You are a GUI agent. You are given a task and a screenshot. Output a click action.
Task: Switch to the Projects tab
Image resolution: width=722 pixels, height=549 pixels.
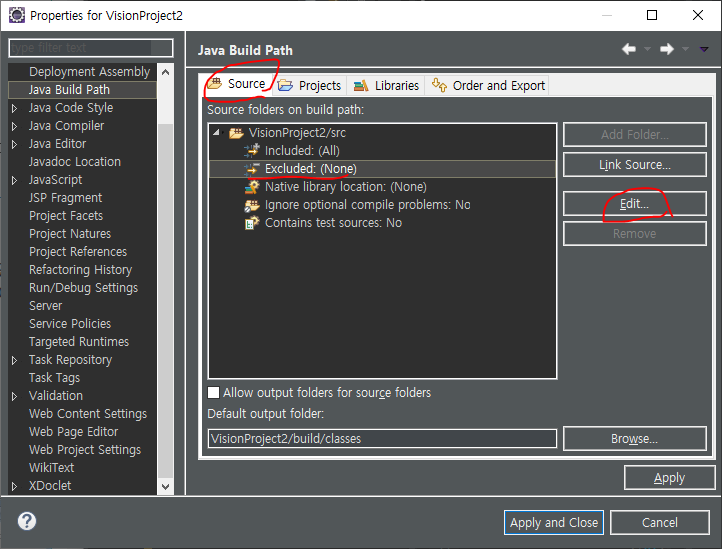click(x=309, y=85)
